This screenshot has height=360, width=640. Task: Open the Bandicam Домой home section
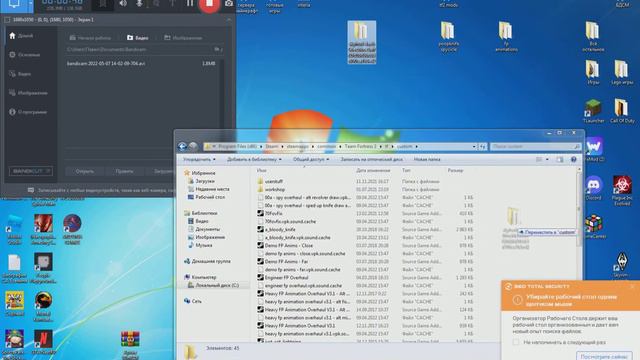21,36
